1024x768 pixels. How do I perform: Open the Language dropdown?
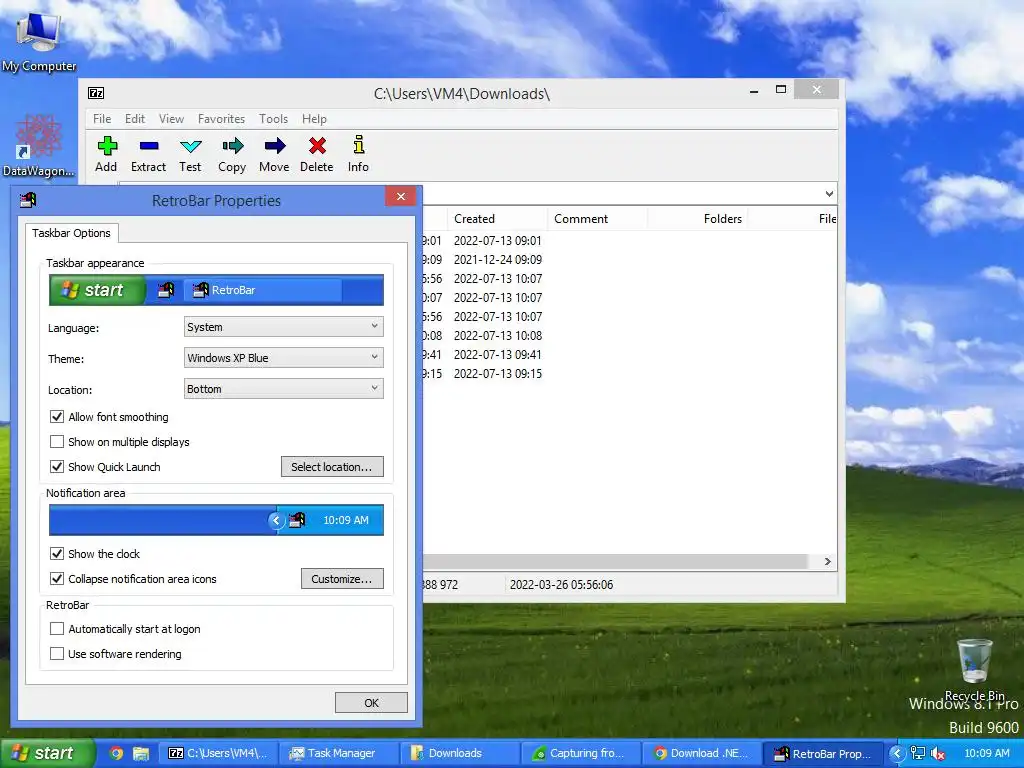(x=283, y=327)
